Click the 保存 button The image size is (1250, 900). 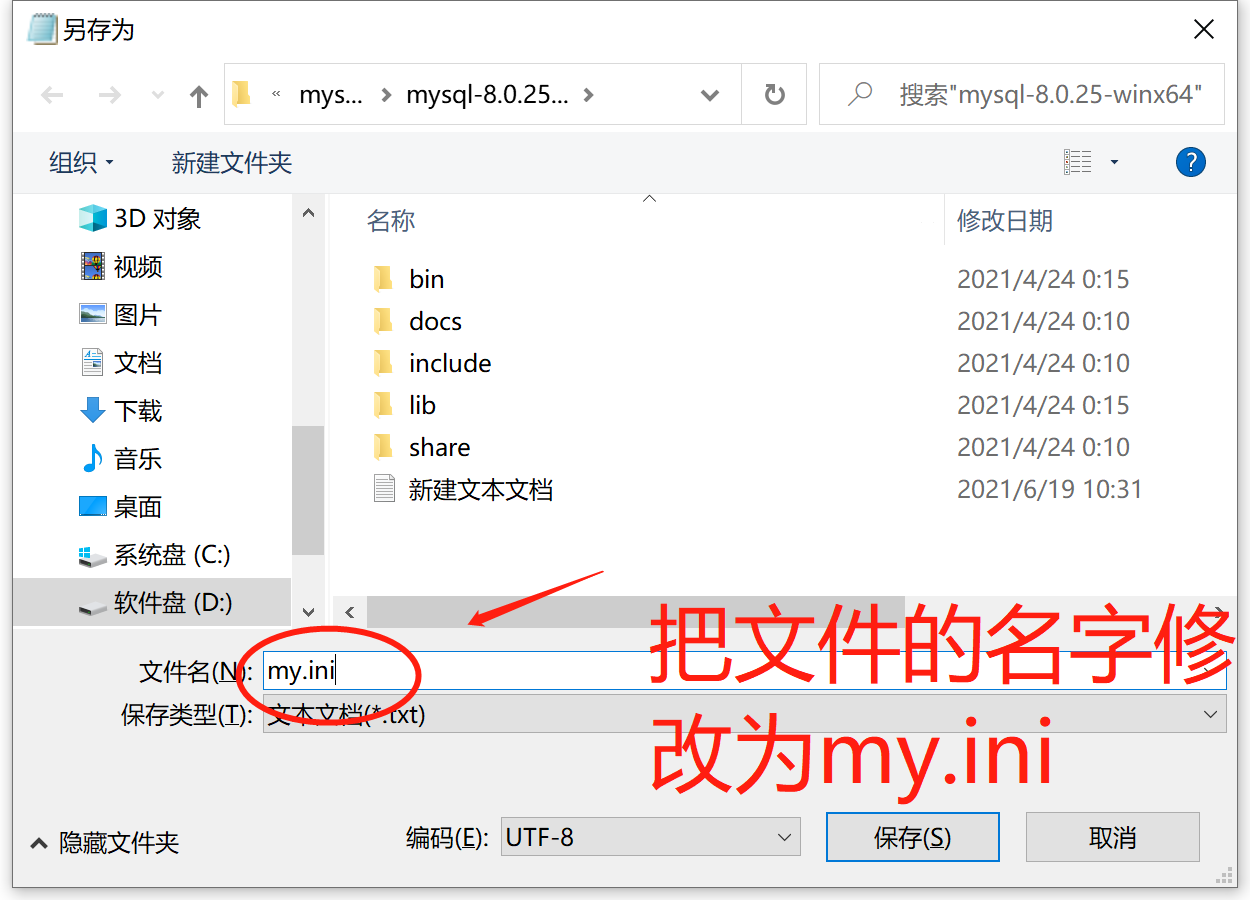coord(912,837)
